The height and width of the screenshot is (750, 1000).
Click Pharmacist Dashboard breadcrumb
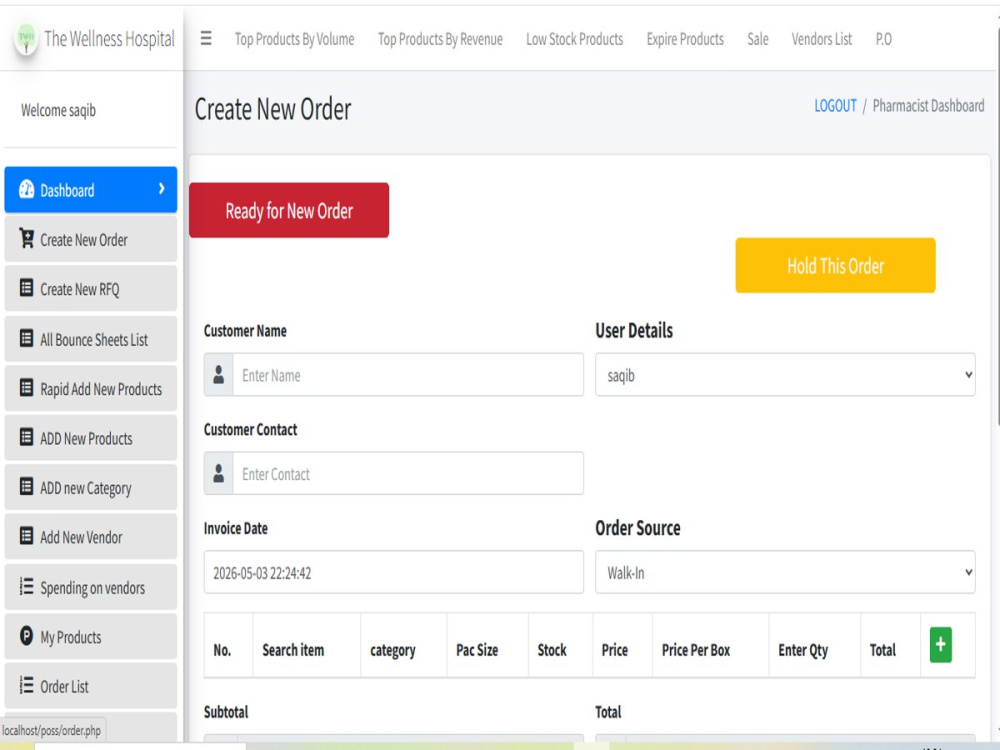[928, 106]
